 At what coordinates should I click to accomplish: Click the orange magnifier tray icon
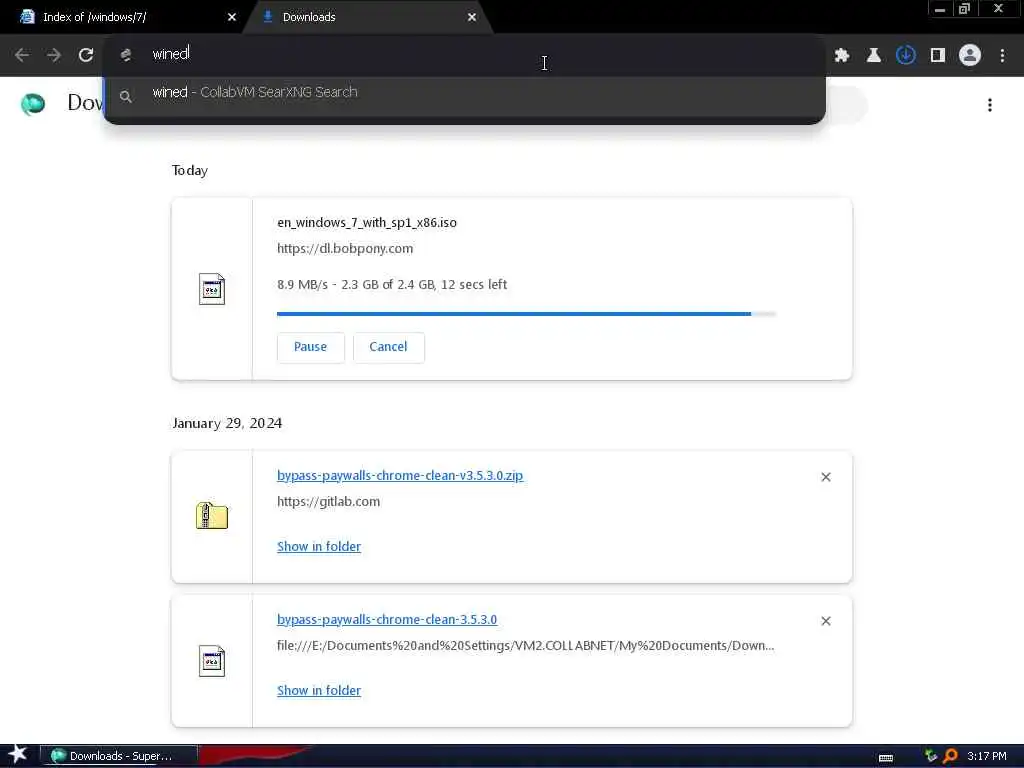(x=951, y=756)
